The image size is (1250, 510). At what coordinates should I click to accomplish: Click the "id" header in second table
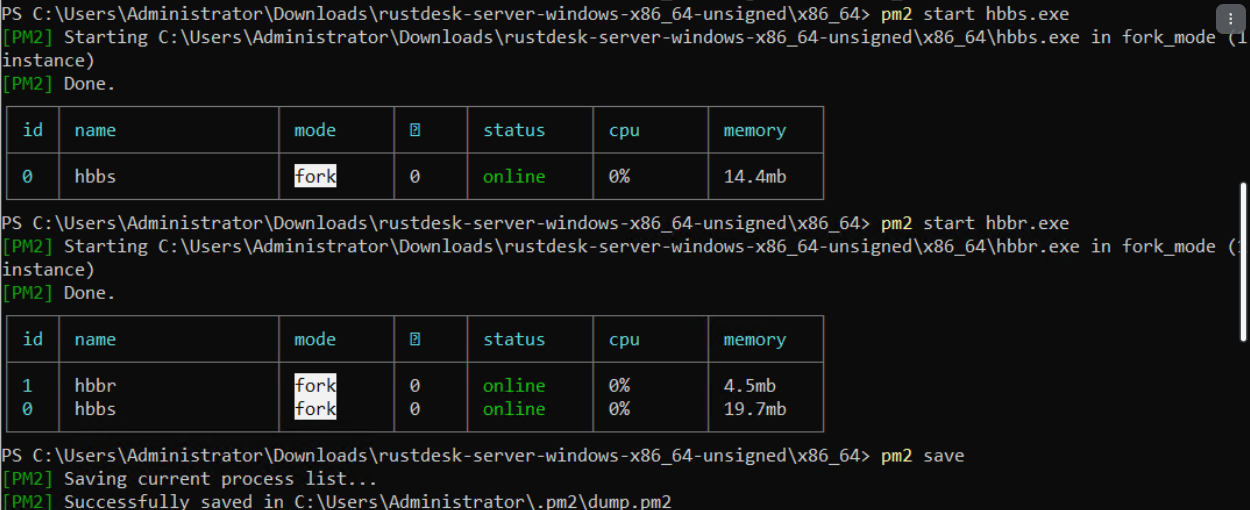pos(33,339)
